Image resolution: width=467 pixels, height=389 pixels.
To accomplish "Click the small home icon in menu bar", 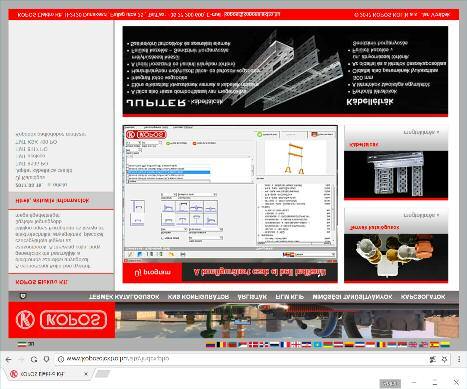I will point(23,296).
